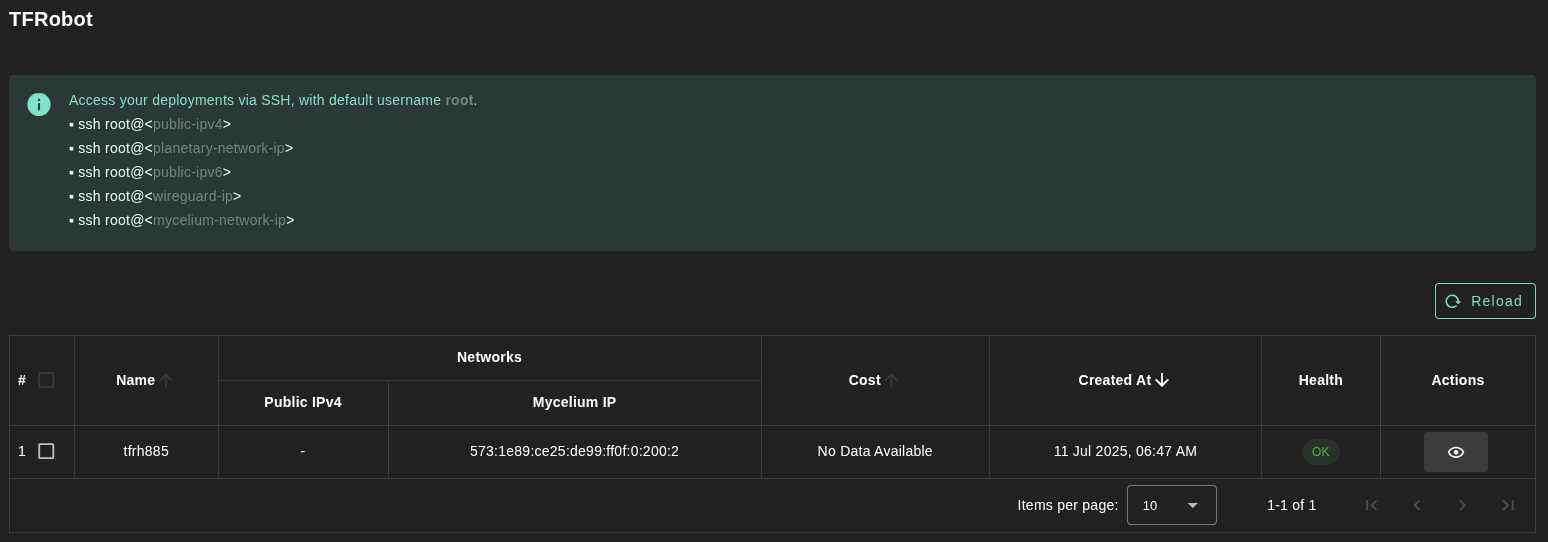This screenshot has height=542, width=1548.
Task: Click the OK health status chip
Action: (1320, 452)
